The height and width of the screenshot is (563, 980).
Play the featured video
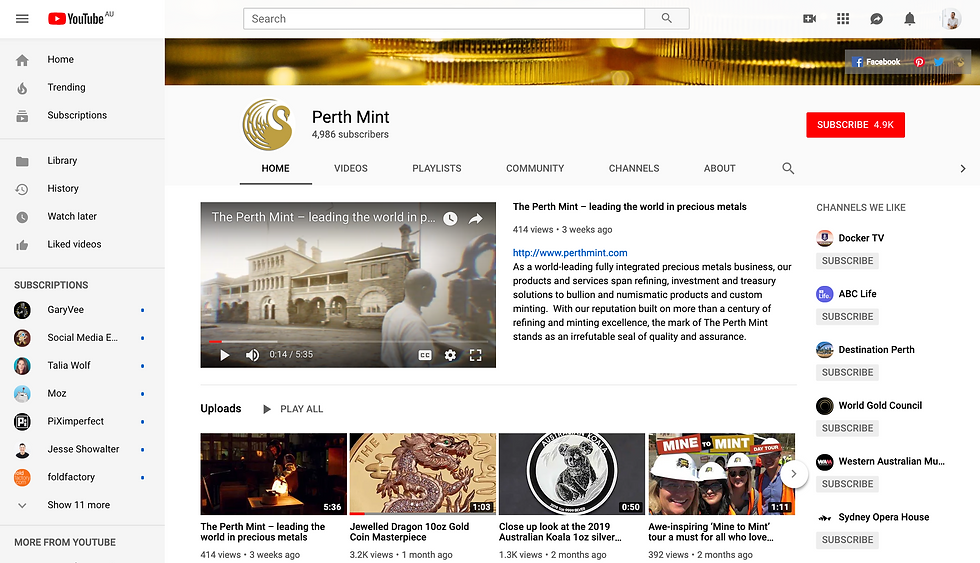click(x=224, y=355)
